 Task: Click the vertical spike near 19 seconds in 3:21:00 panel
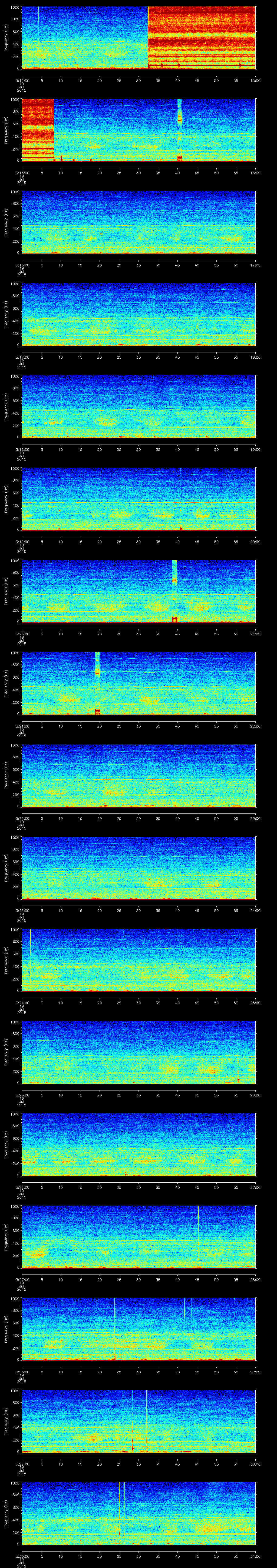tap(97, 683)
